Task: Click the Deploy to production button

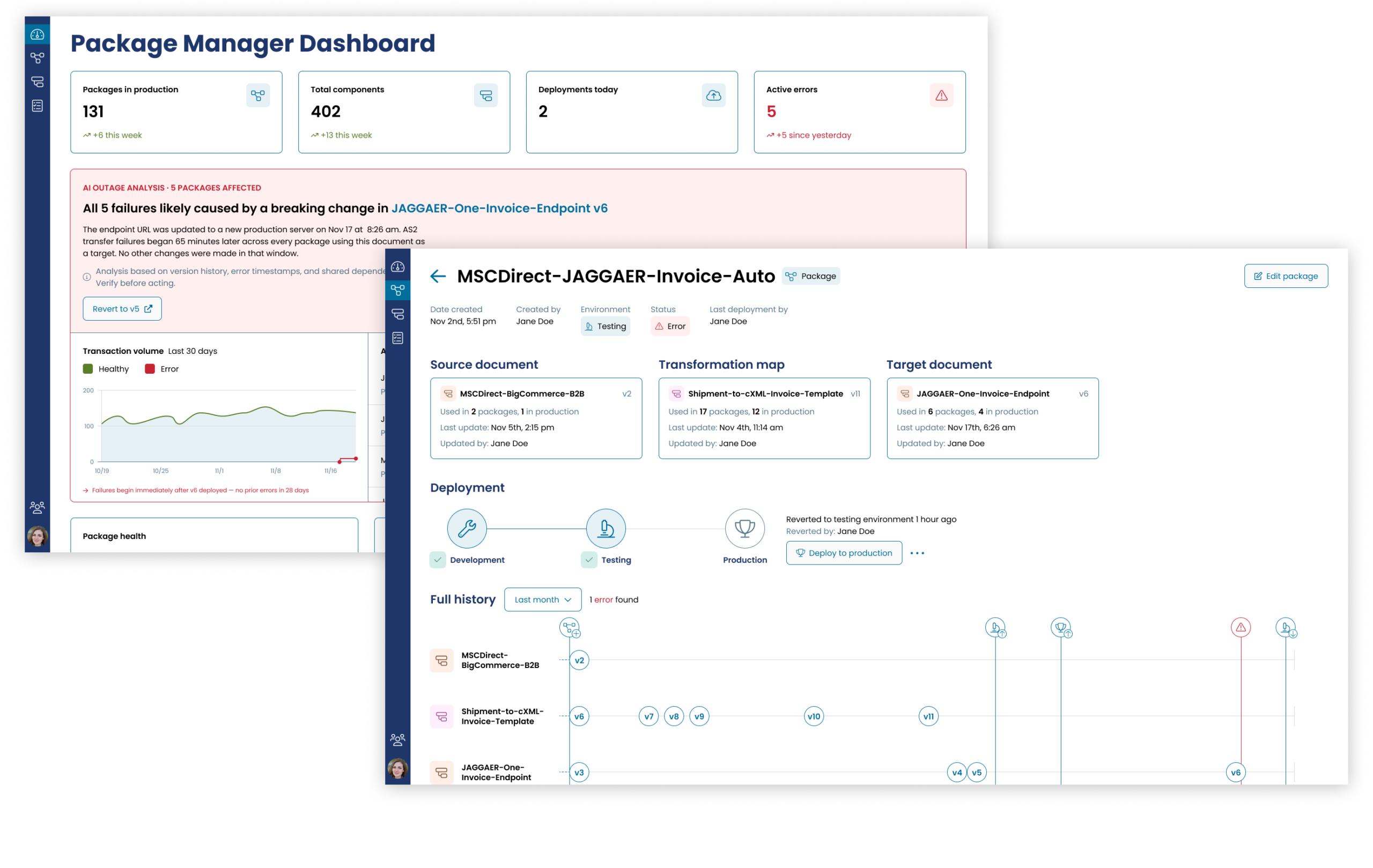Action: coord(844,553)
